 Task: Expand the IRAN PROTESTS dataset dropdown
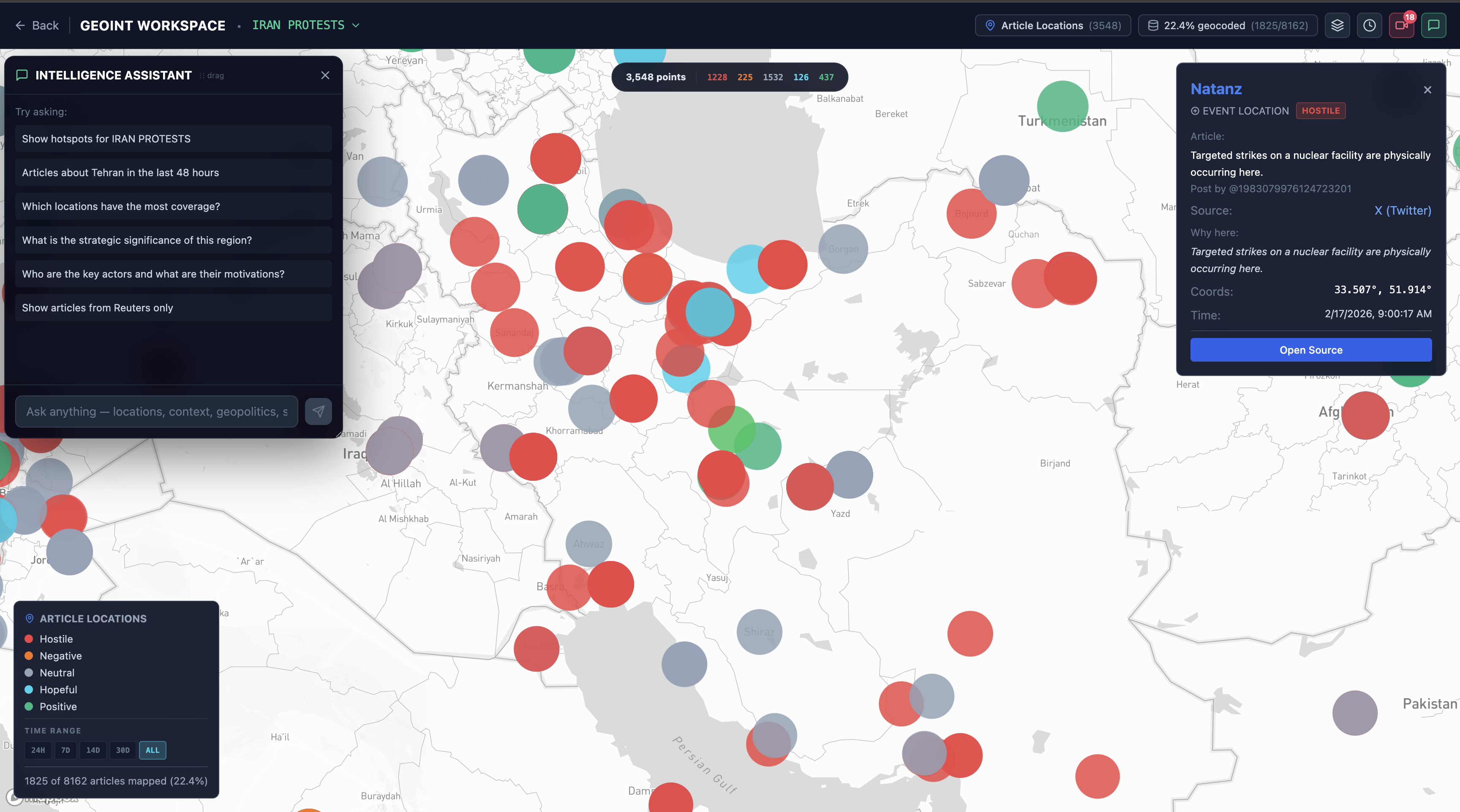(x=356, y=25)
